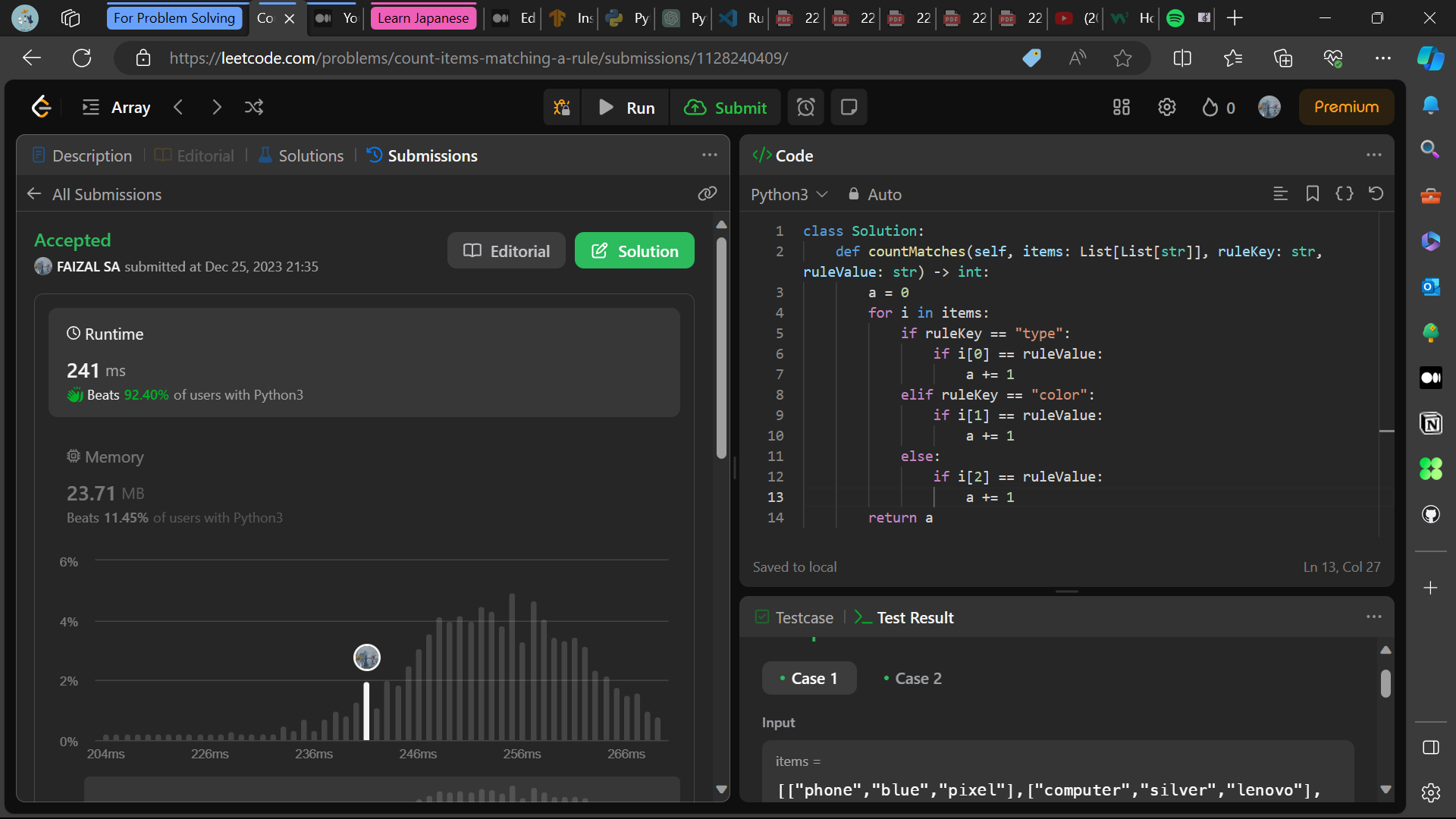Toggle the Auto lock setting

click(x=875, y=195)
